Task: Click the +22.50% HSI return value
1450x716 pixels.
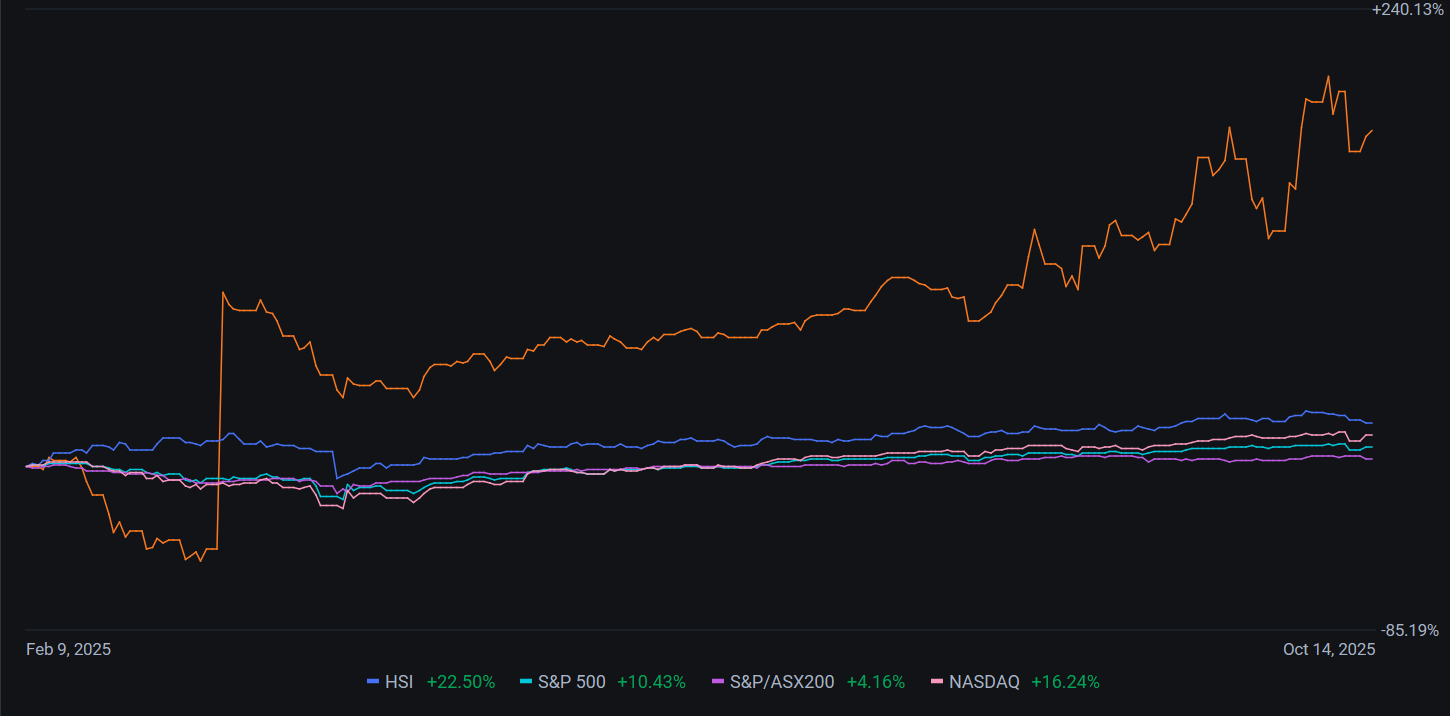Action: pos(460,682)
